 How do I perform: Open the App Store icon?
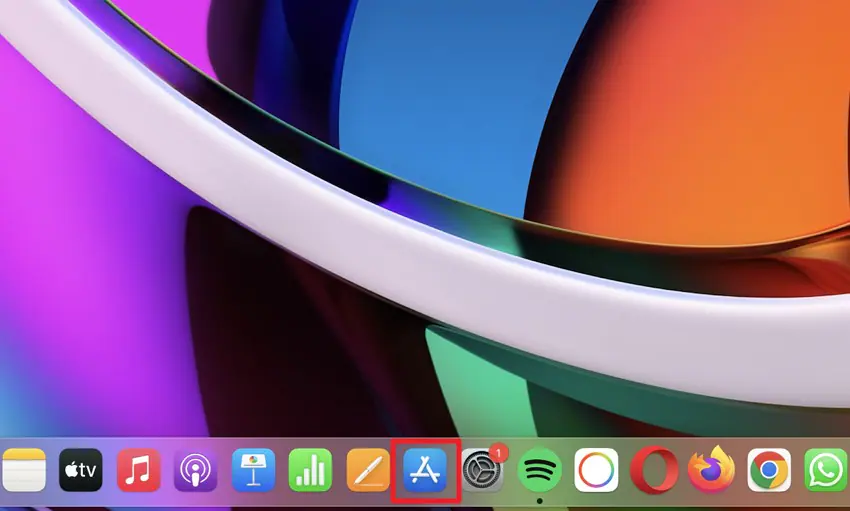(425, 470)
